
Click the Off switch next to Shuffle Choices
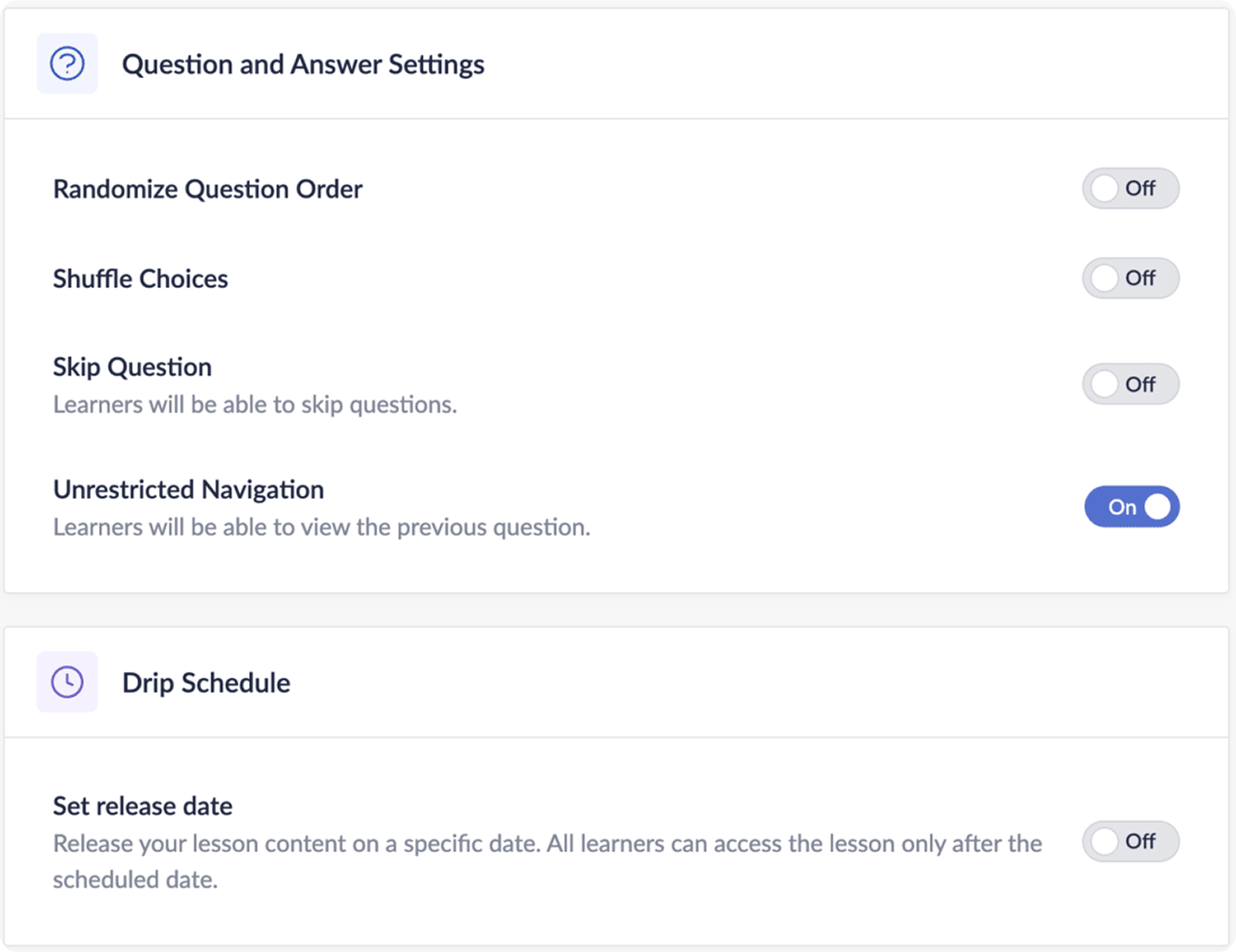[x=1131, y=278]
